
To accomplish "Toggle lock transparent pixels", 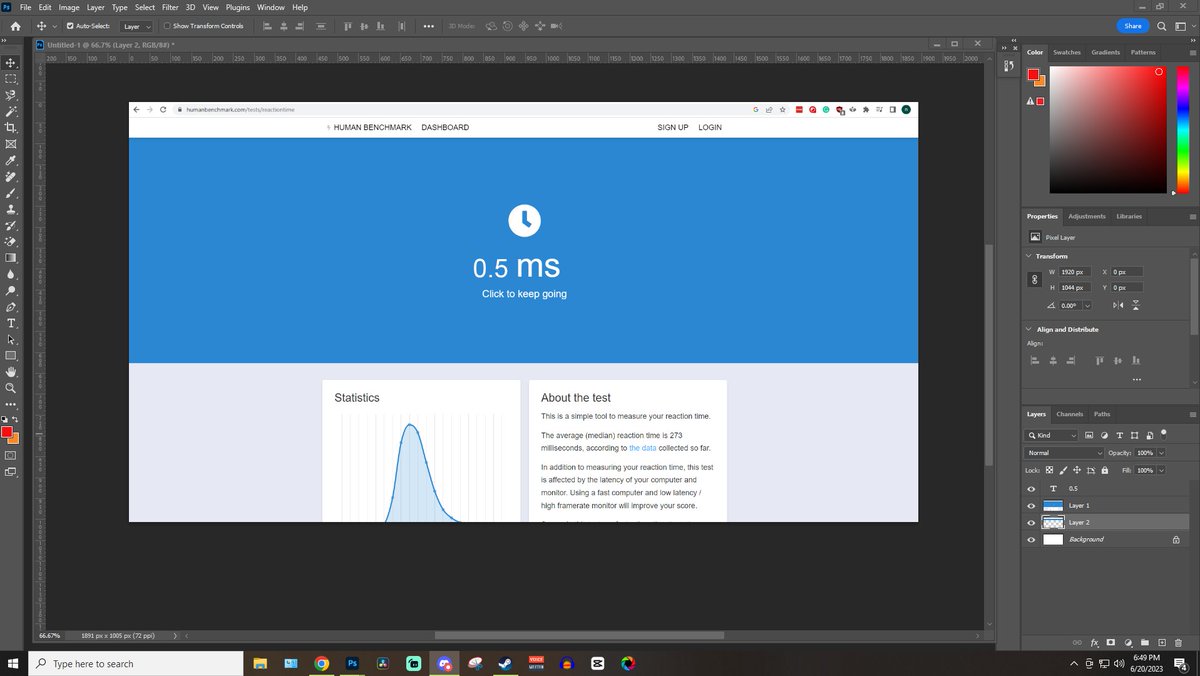I will click(1050, 470).
